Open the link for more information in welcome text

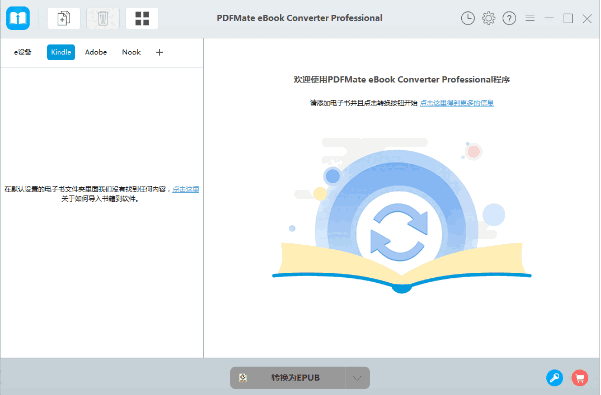pos(456,103)
